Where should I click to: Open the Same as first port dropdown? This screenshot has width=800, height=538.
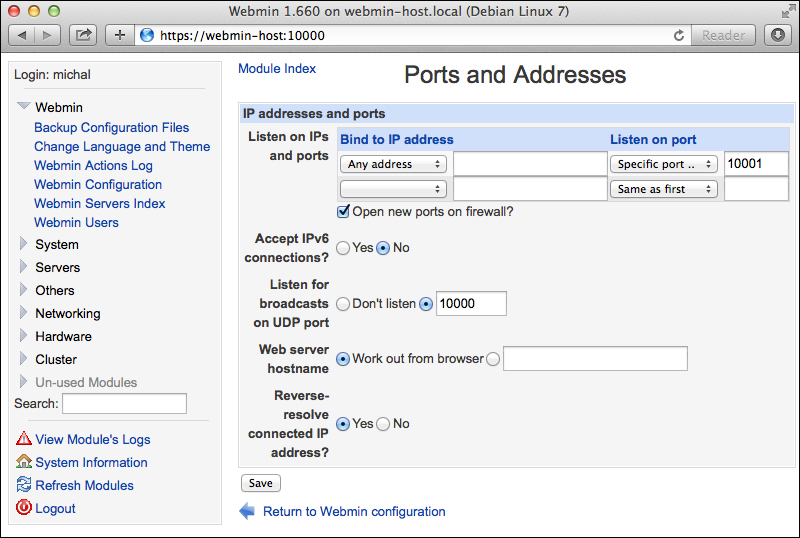(664, 189)
